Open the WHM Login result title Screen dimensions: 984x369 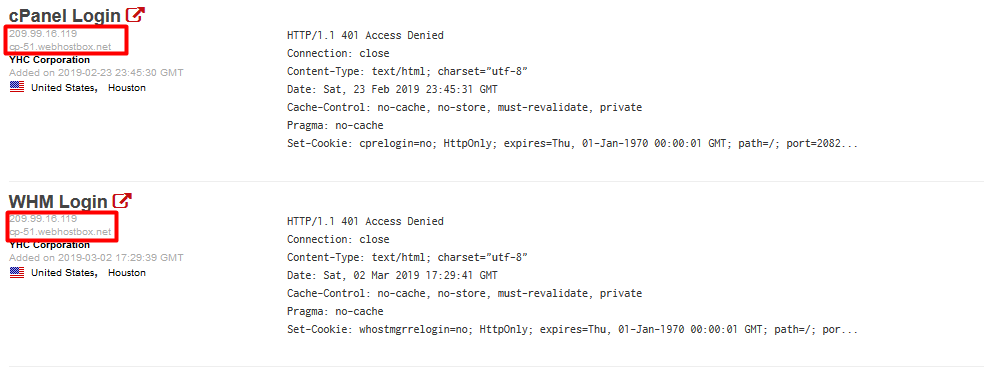[x=58, y=202]
